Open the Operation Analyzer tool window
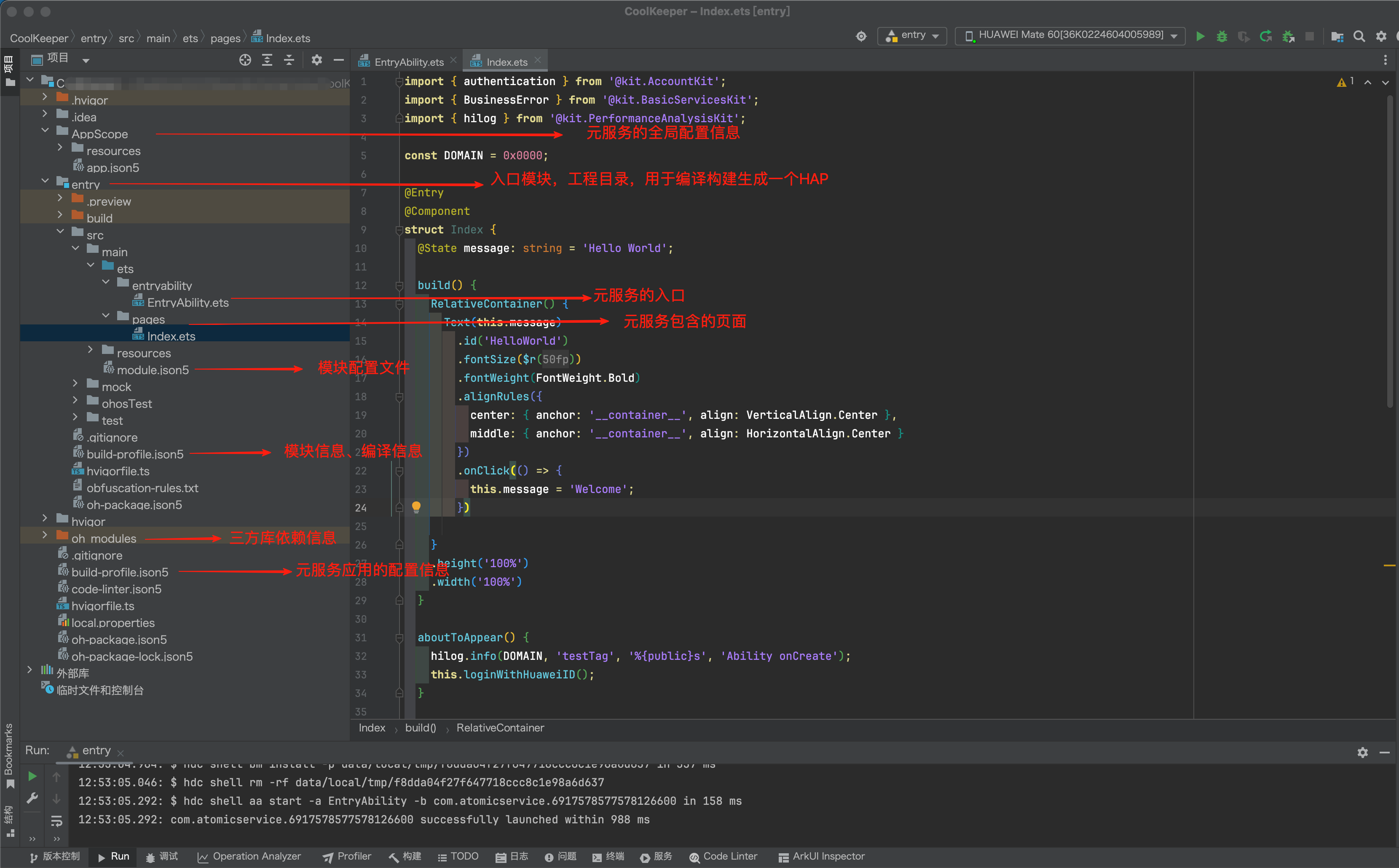Image resolution: width=1399 pixels, height=868 pixels. (x=249, y=857)
